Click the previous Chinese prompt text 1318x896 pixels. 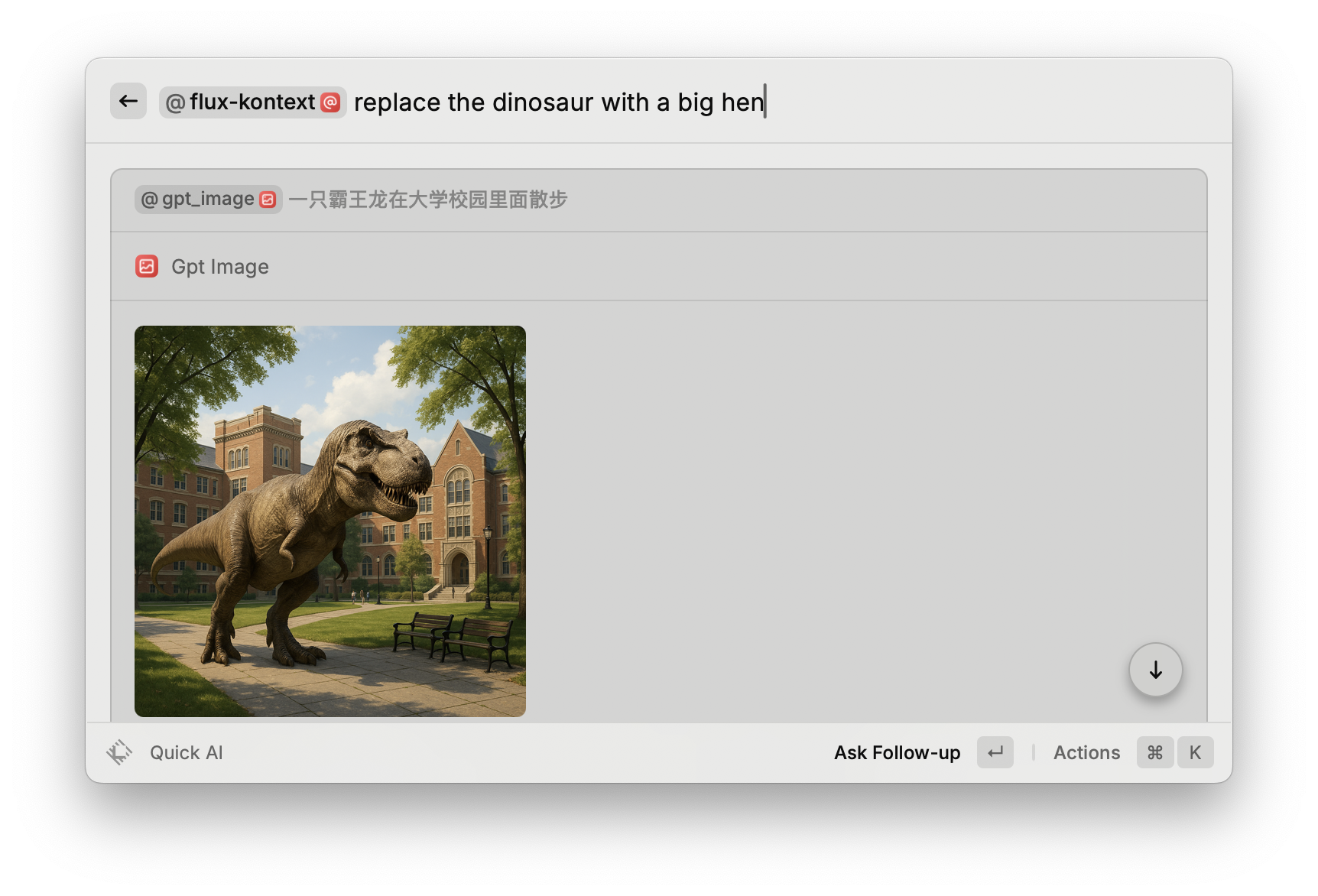[x=428, y=200]
